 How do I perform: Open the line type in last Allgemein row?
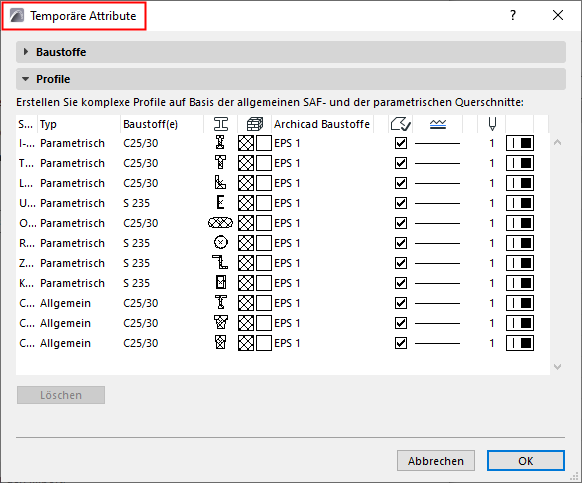437,344
